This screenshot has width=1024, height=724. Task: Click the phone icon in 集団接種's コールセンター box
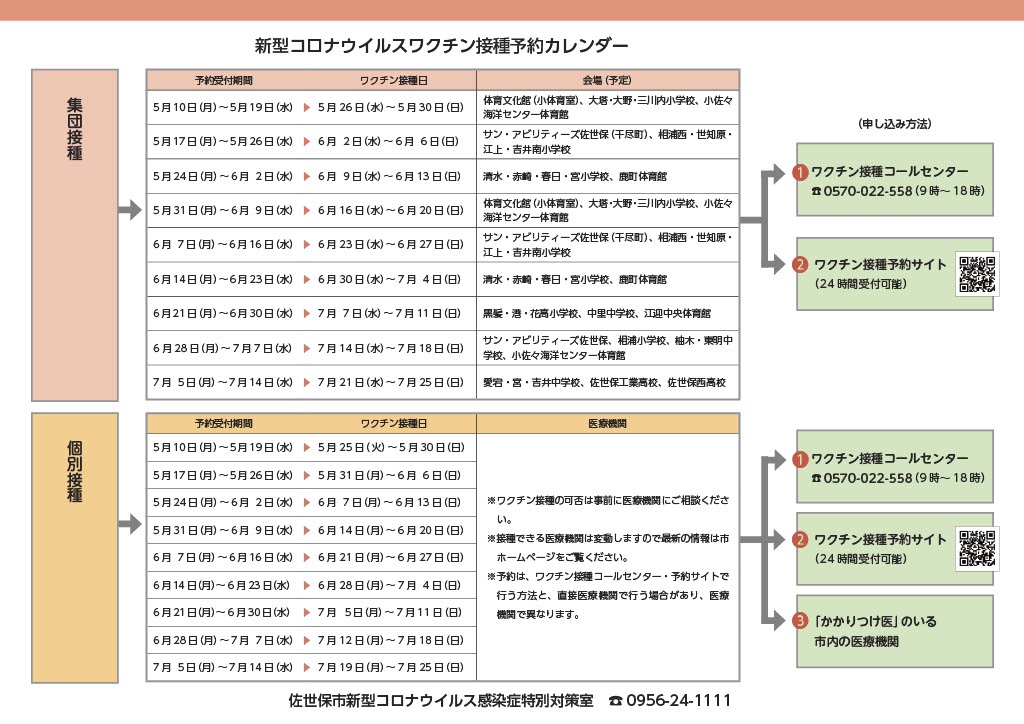click(816, 191)
